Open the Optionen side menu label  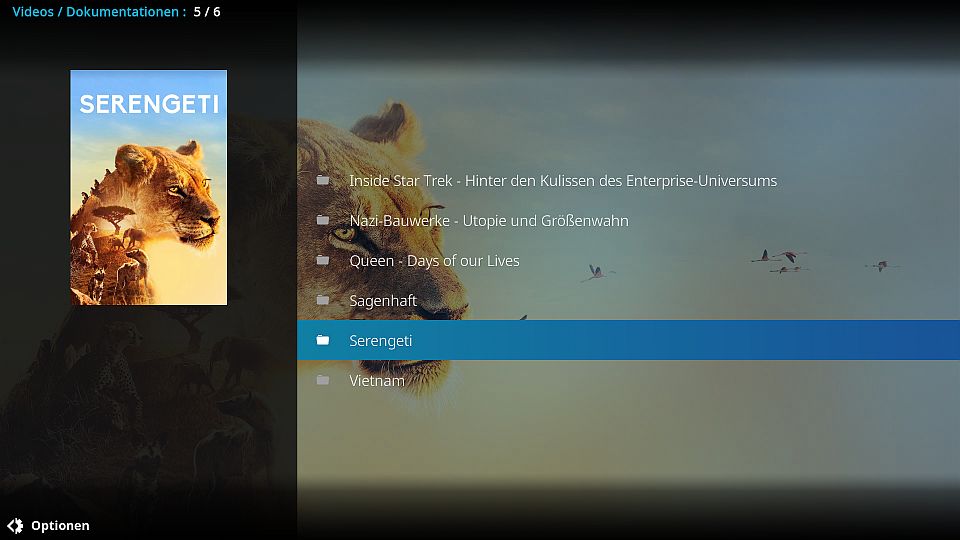[60, 525]
